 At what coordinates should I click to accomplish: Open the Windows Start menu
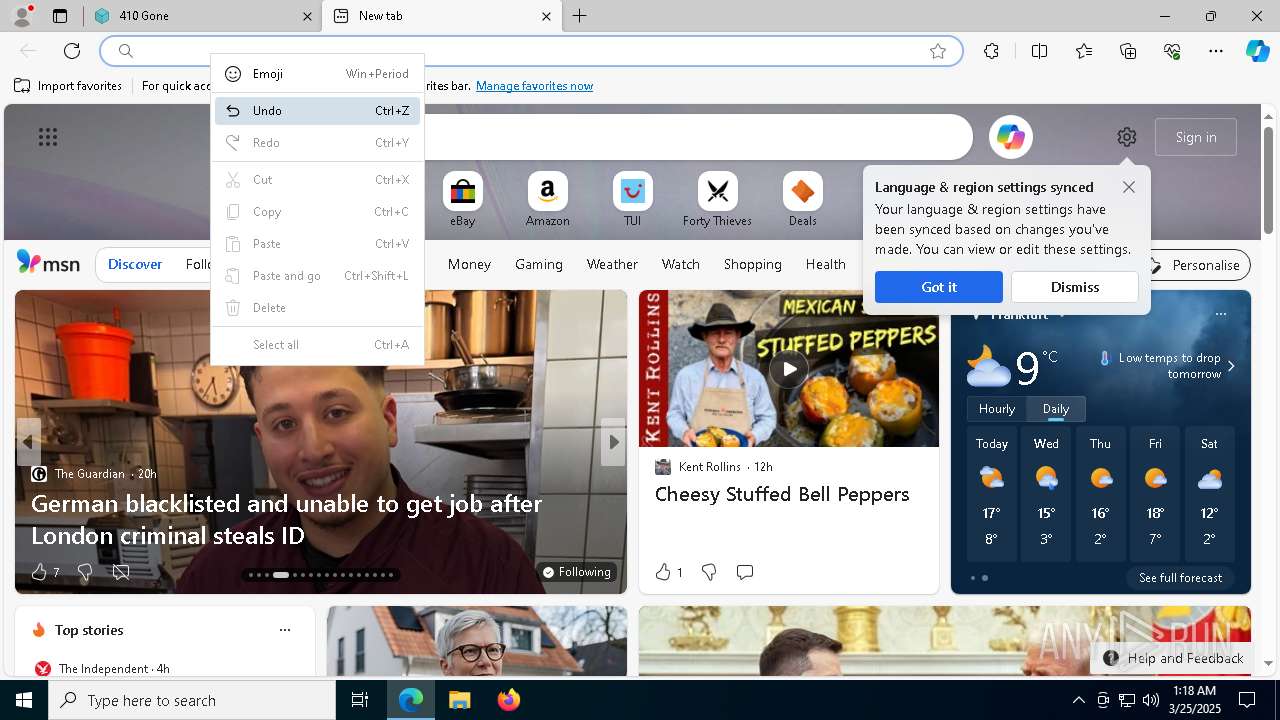(24, 700)
